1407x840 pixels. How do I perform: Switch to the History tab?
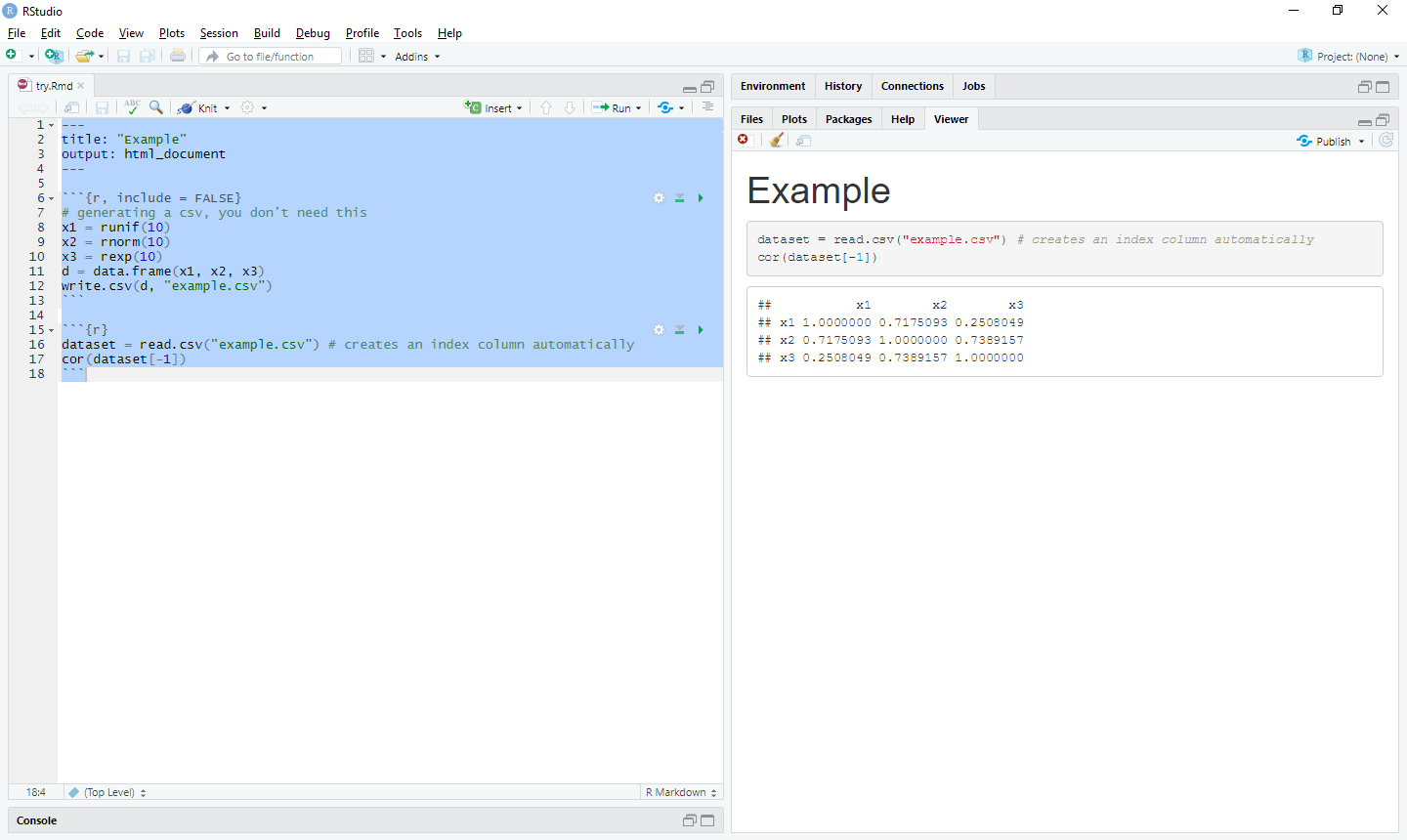(843, 86)
